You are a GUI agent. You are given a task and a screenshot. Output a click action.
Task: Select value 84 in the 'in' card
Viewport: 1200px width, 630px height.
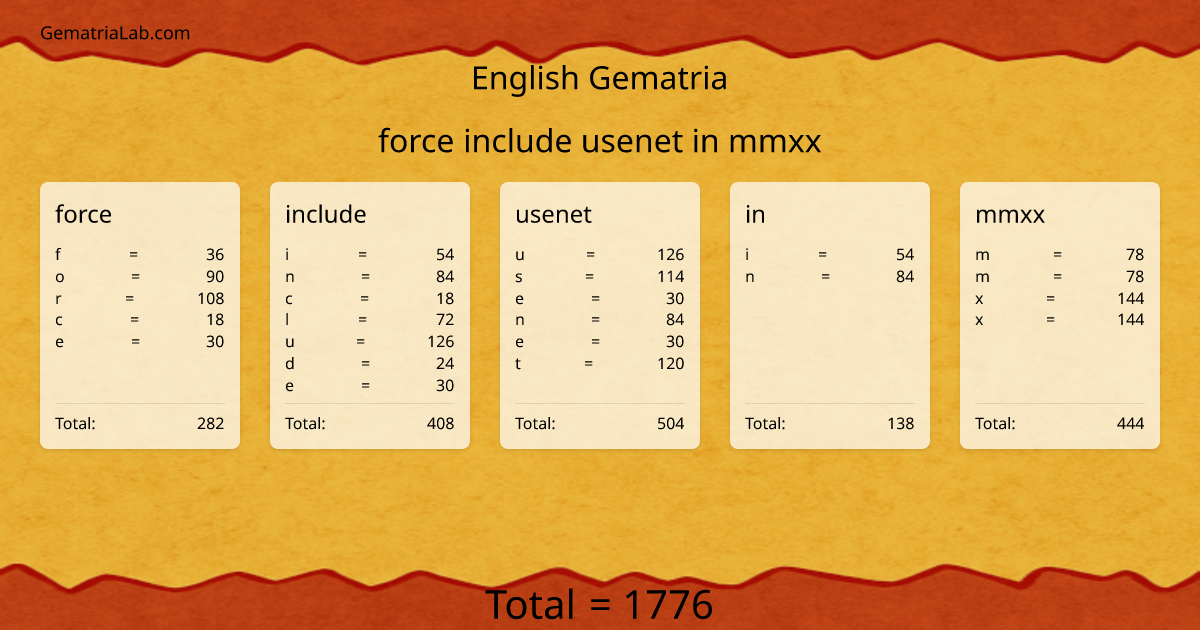click(905, 276)
